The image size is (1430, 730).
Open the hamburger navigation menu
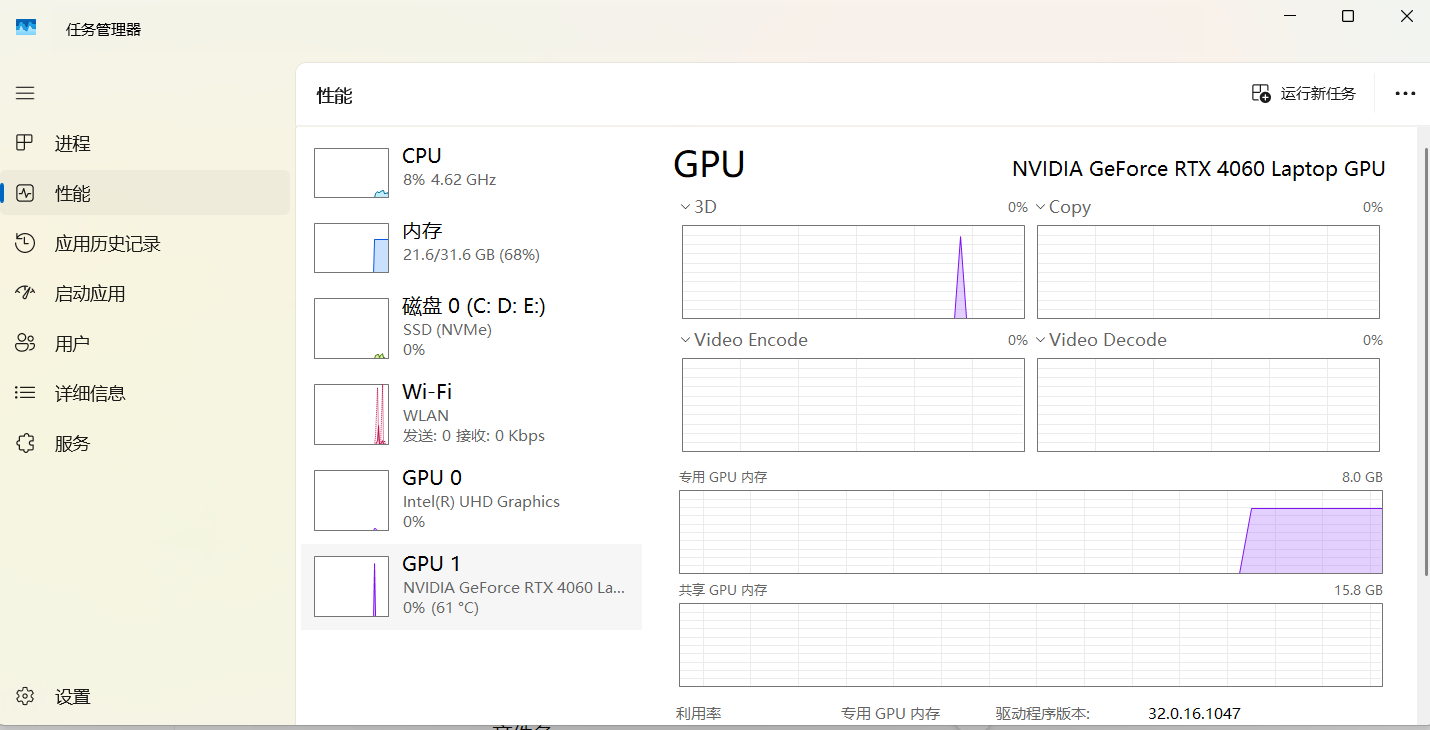pyautogui.click(x=25, y=93)
